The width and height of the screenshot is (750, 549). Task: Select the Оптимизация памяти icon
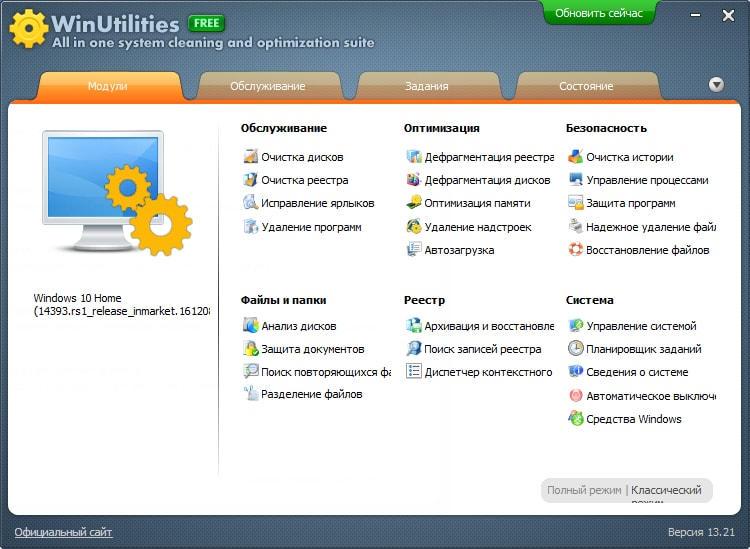point(414,203)
